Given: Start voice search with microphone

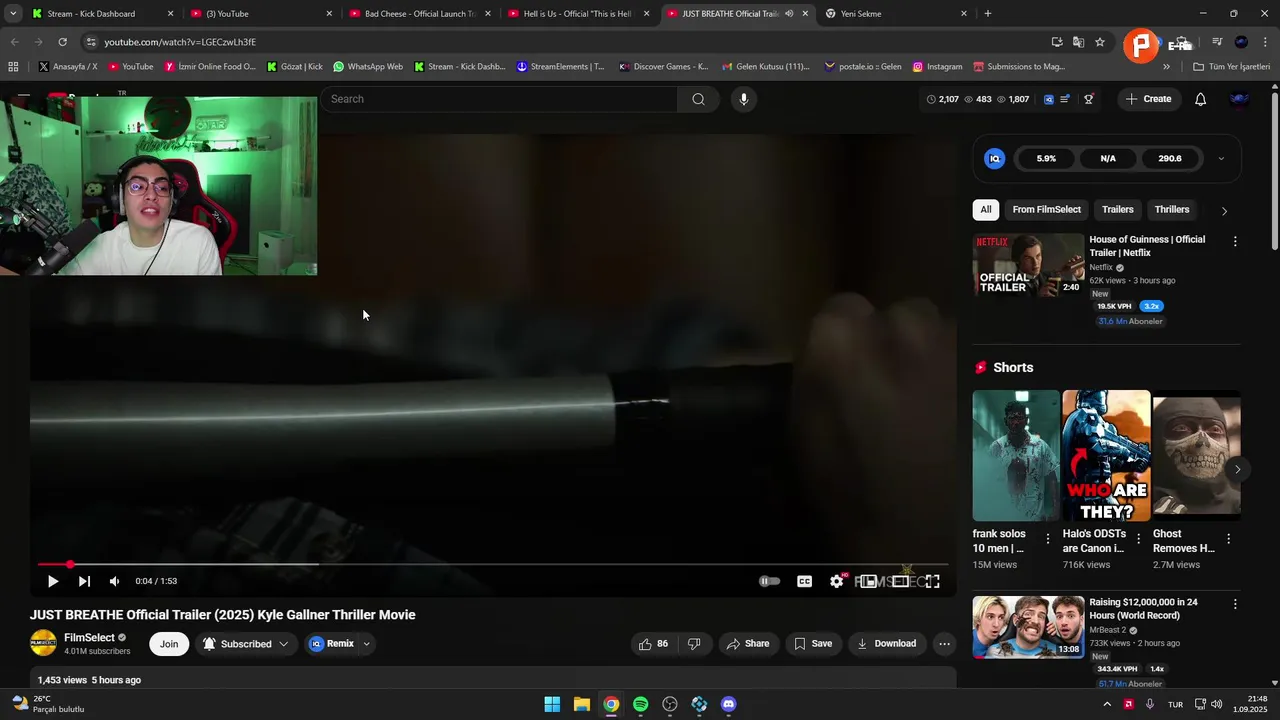Looking at the screenshot, I should pos(743,99).
